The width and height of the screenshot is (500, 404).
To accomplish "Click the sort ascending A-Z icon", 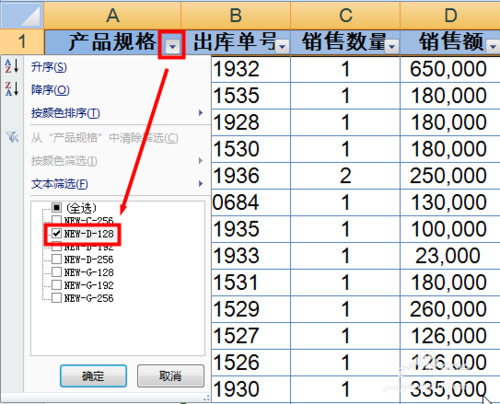I will [12, 66].
